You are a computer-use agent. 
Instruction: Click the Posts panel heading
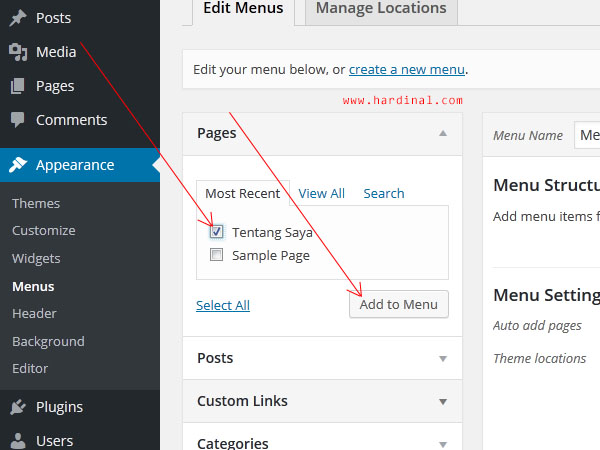click(x=215, y=358)
